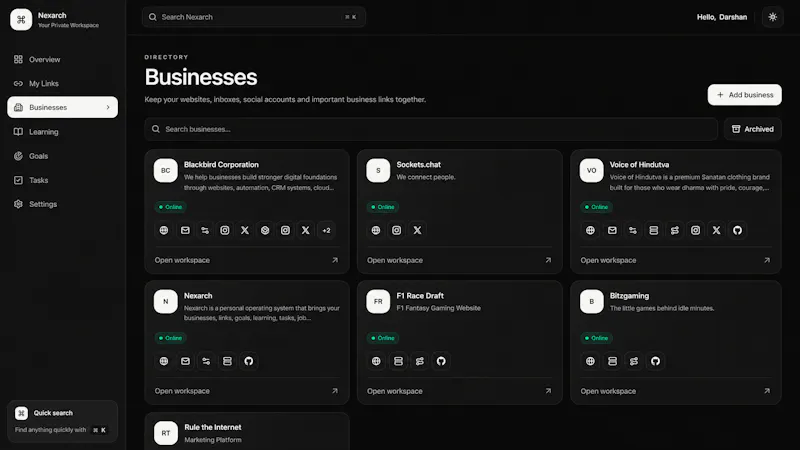Open the Nexarch card's mail icon
Screen dimensions: 800x450
click(x=185, y=361)
